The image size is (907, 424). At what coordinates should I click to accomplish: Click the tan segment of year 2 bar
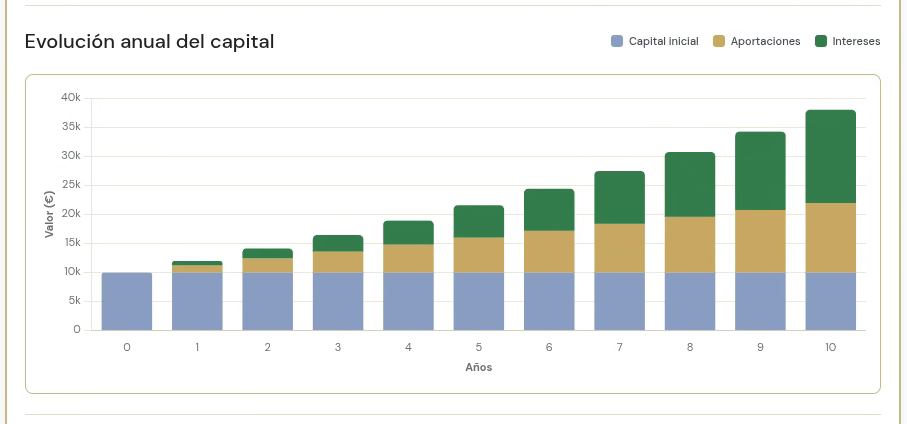click(267, 266)
